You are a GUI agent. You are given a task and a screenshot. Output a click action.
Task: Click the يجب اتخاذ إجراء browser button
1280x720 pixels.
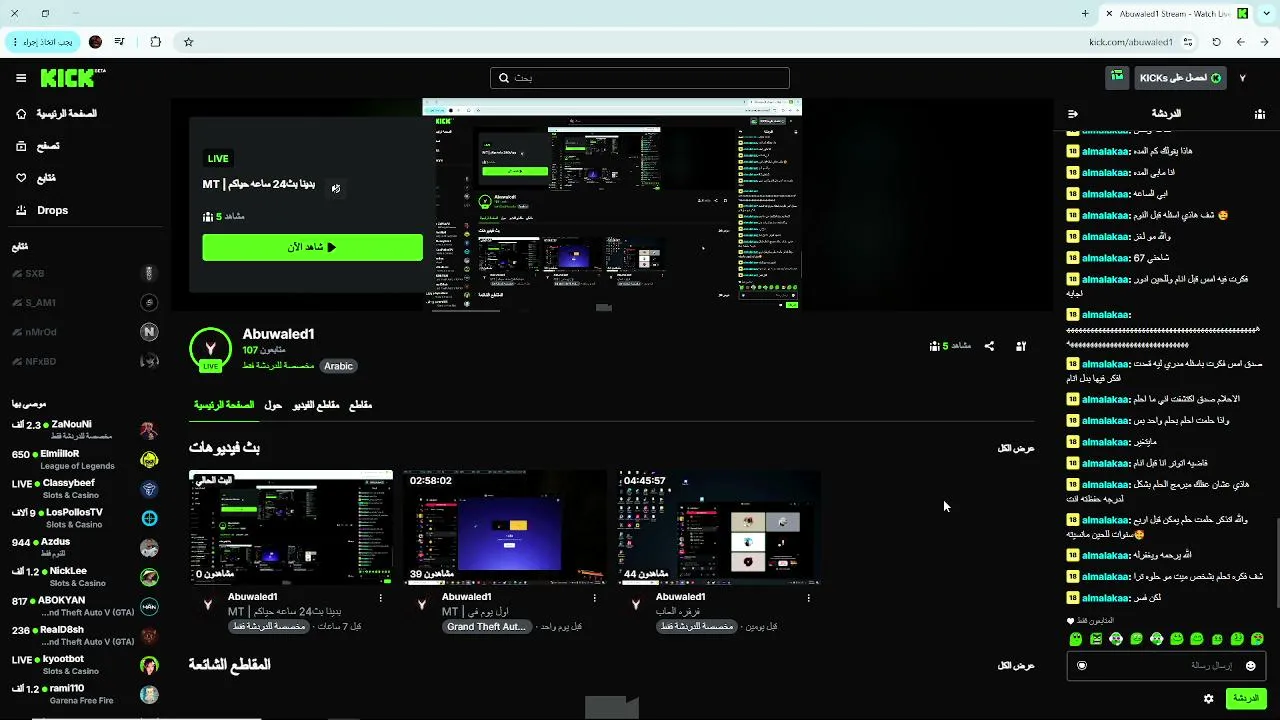(42, 42)
